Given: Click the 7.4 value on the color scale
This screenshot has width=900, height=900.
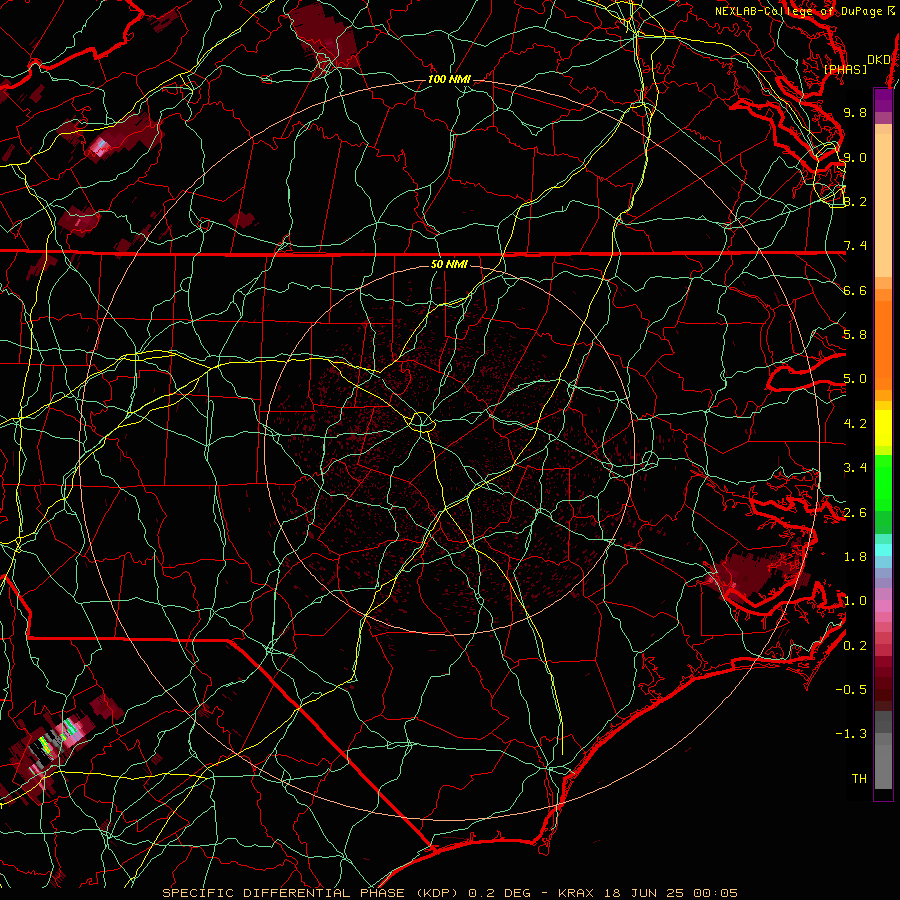Looking at the screenshot, I should (855, 246).
